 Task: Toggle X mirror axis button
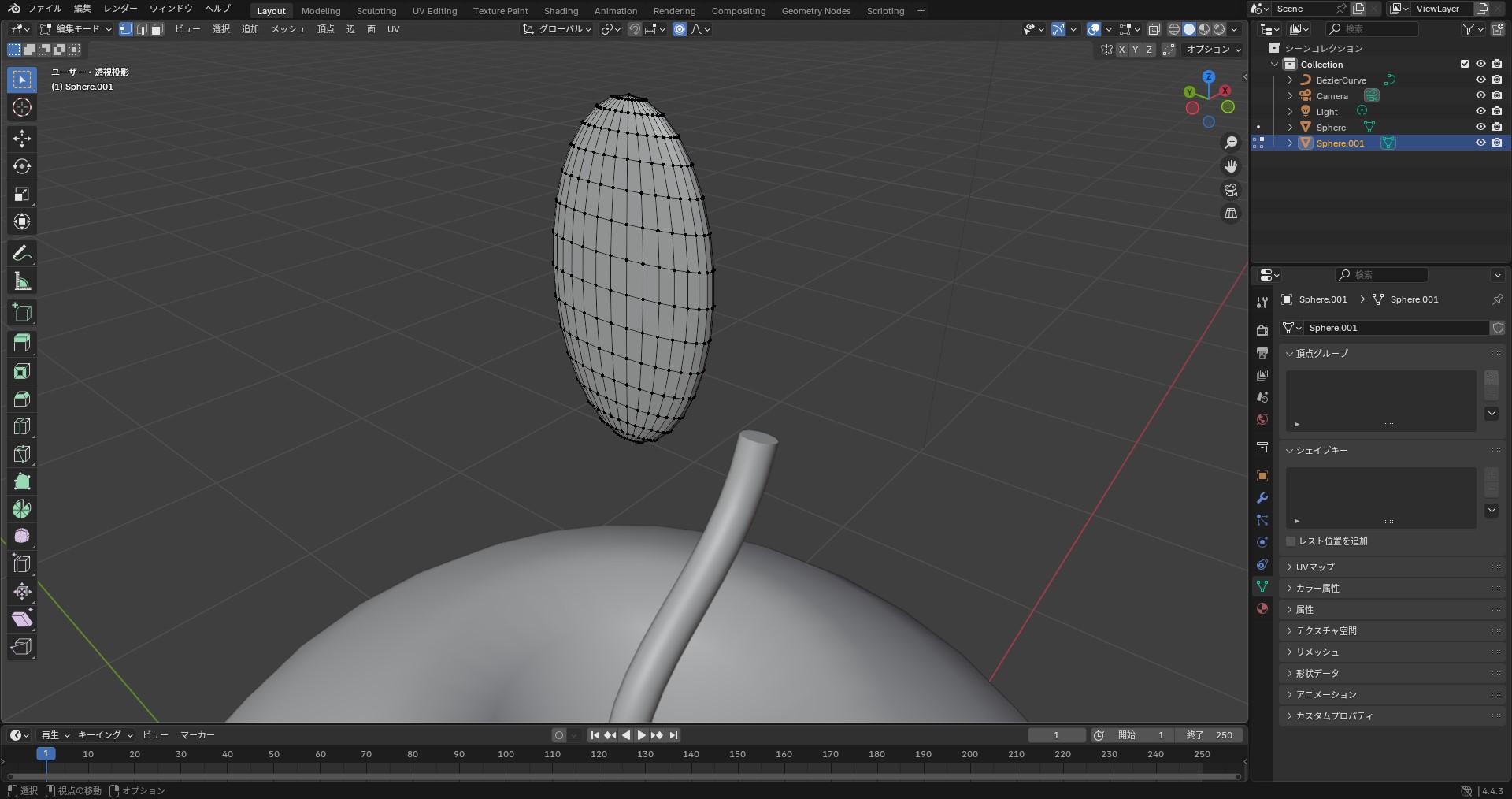[x=1122, y=50]
